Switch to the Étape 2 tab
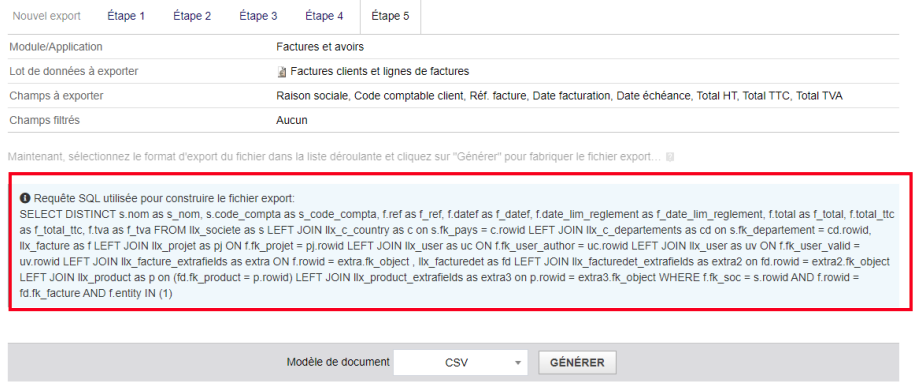 (192, 16)
